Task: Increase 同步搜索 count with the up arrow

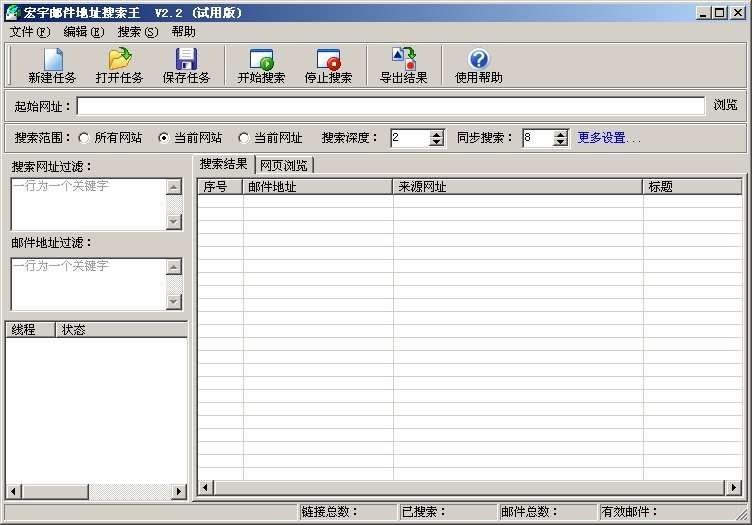Action: (560, 134)
